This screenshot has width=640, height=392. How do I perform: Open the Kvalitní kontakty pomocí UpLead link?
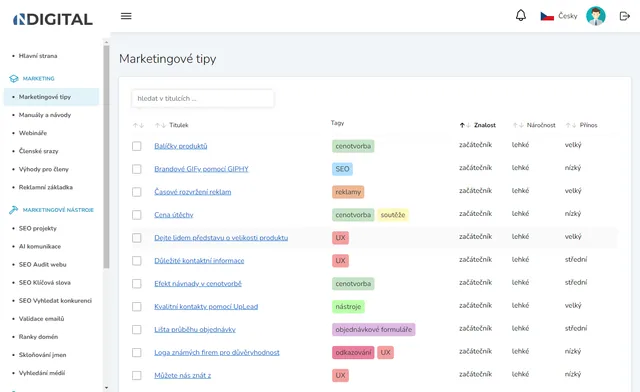pos(206,306)
